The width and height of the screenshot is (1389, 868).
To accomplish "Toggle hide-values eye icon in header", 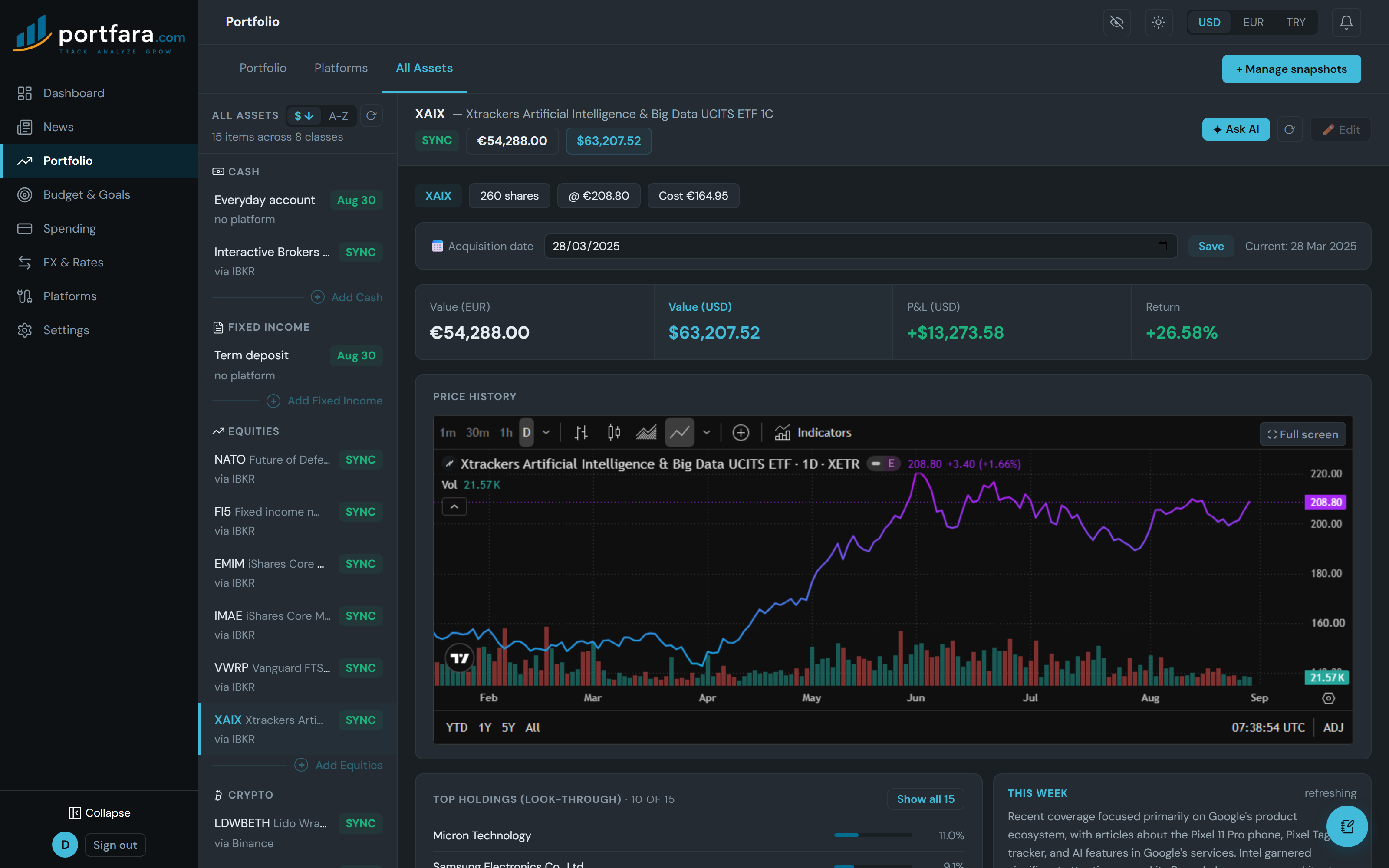I will (1116, 23).
